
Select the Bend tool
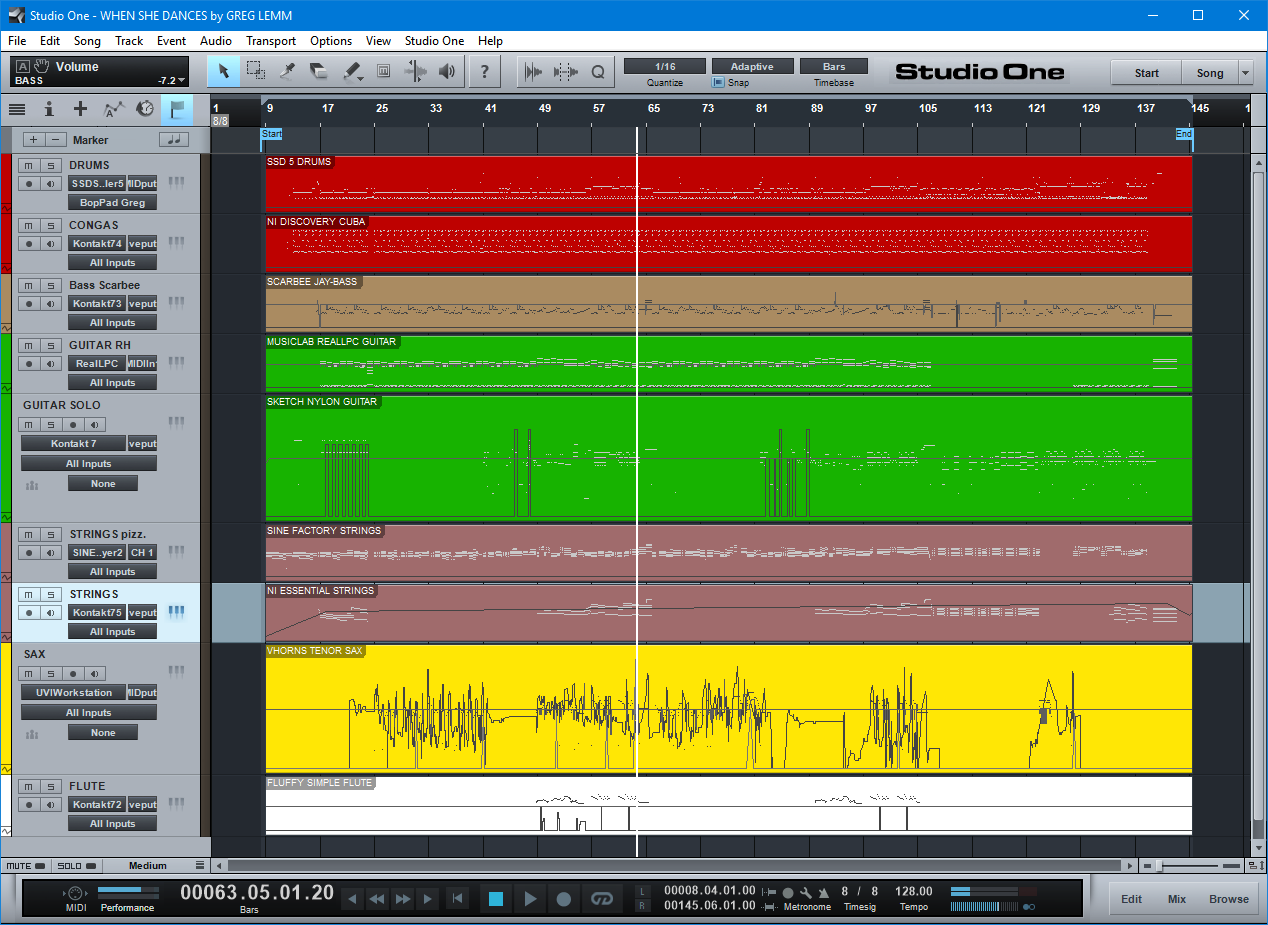tap(415, 71)
